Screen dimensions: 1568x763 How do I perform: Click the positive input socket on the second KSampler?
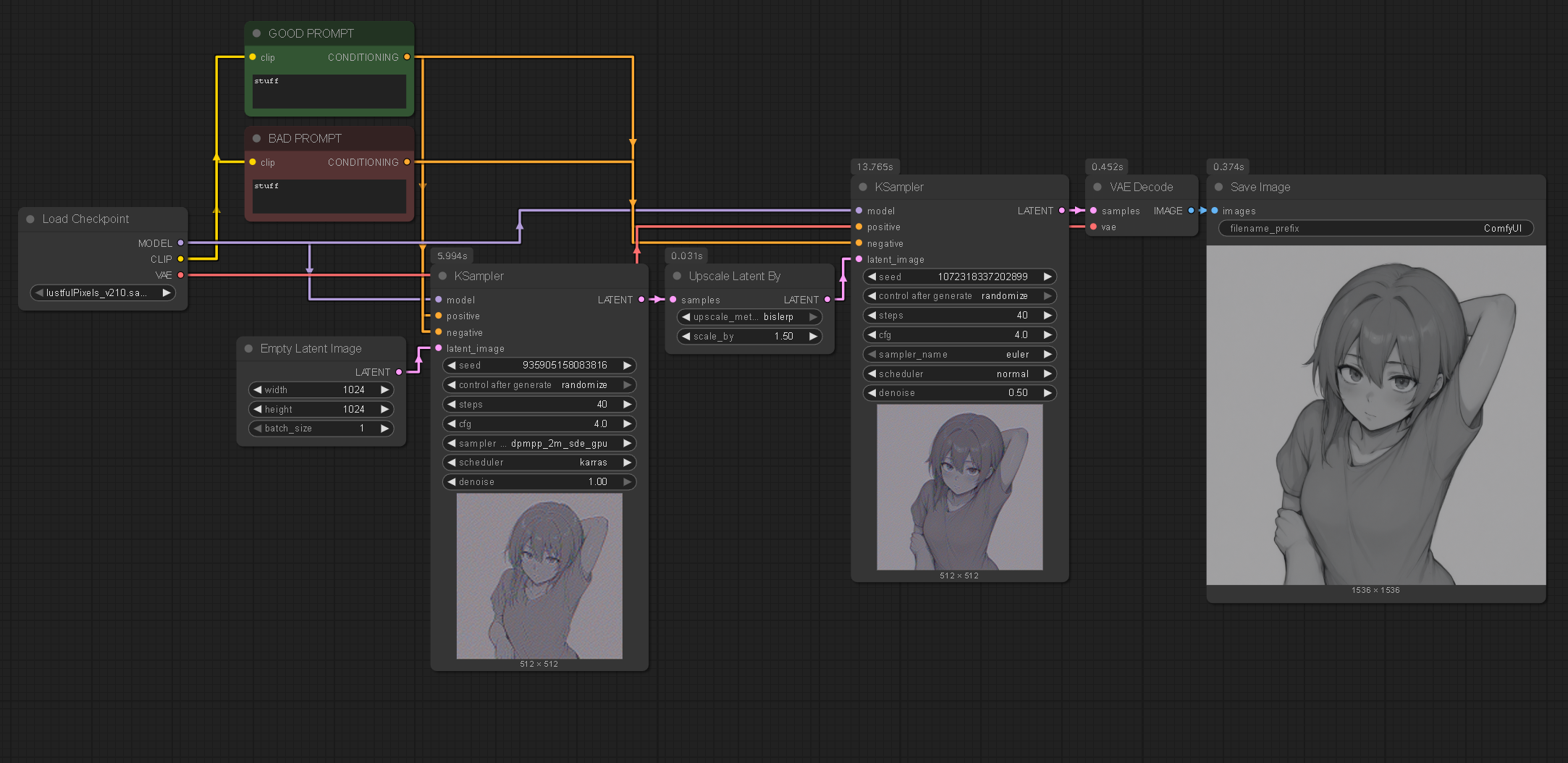pos(859,227)
